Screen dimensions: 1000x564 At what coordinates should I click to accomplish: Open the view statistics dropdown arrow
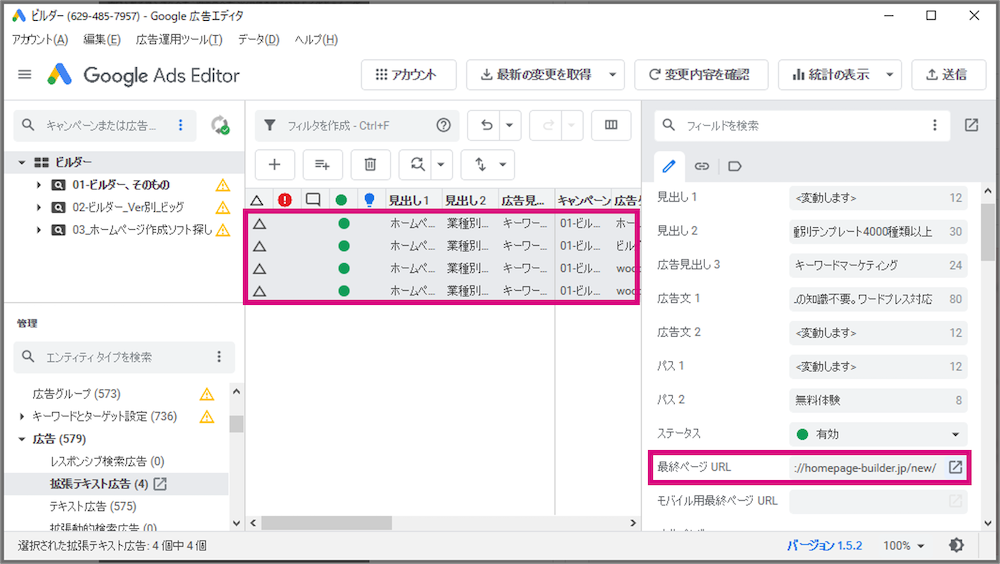click(890, 75)
